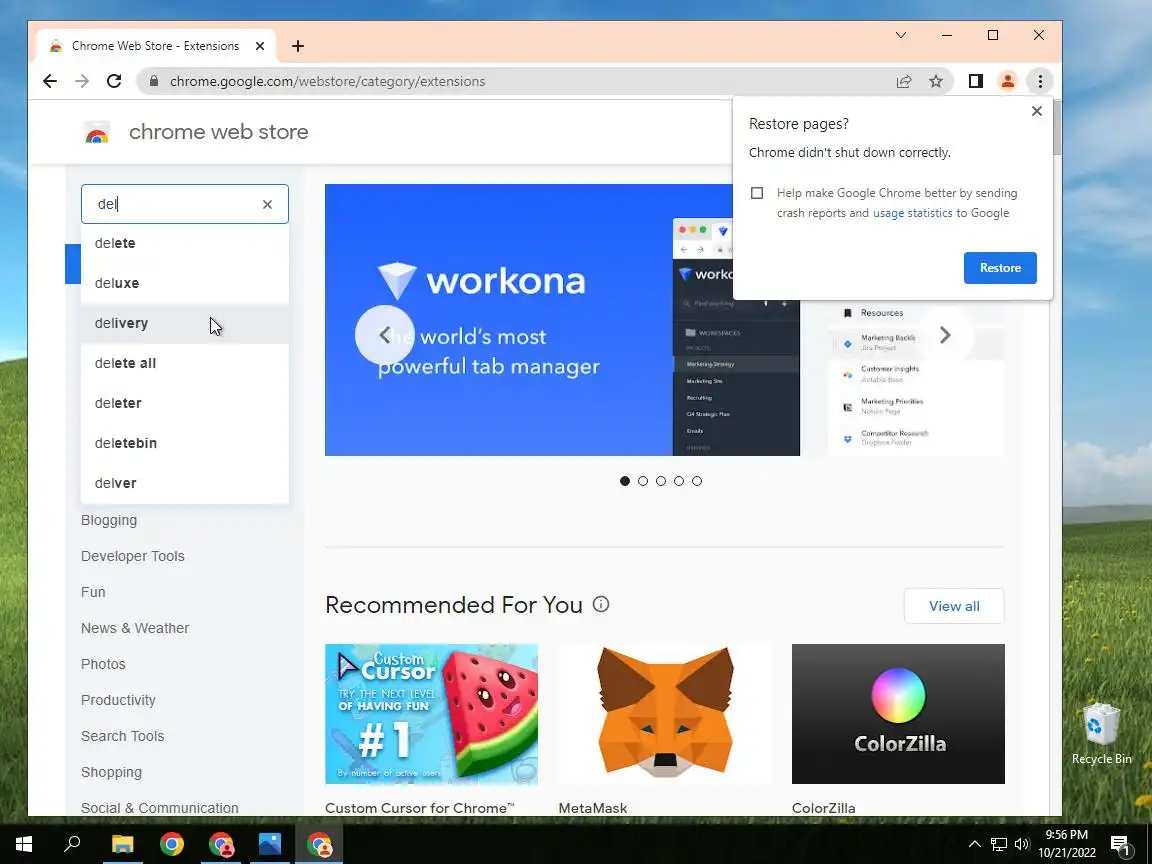Select the fifth carousel dot
The width and height of the screenshot is (1152, 864).
tap(696, 481)
